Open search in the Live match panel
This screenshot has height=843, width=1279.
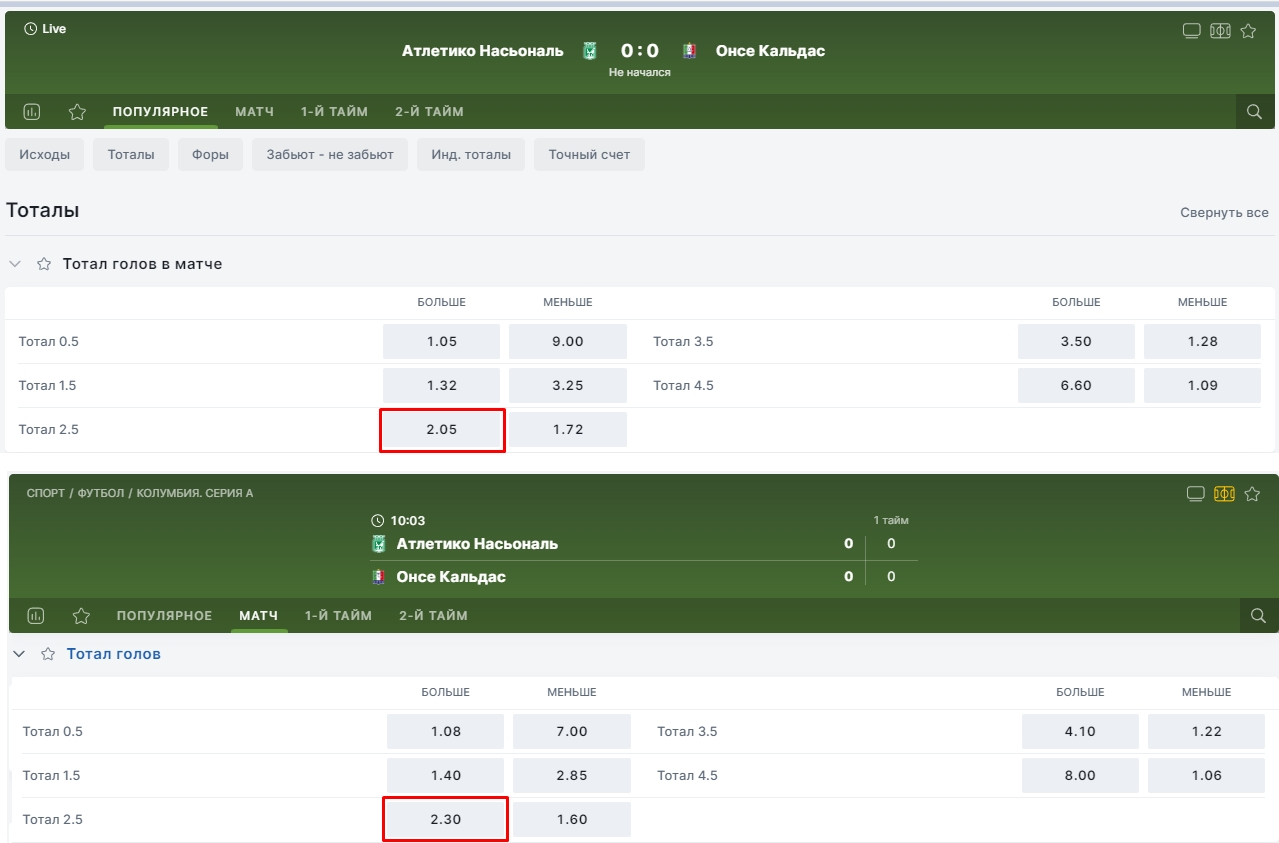(1255, 112)
